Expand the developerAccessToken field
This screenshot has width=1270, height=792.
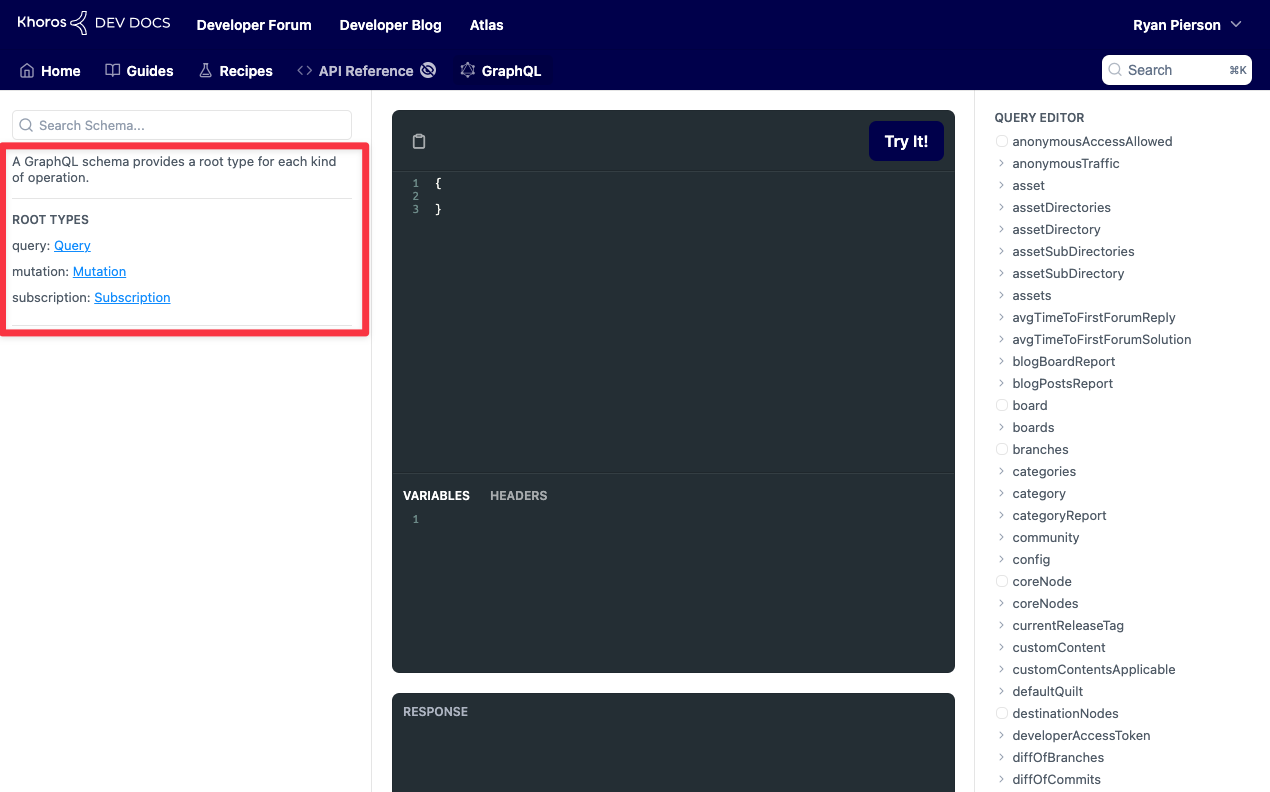tap(1002, 736)
